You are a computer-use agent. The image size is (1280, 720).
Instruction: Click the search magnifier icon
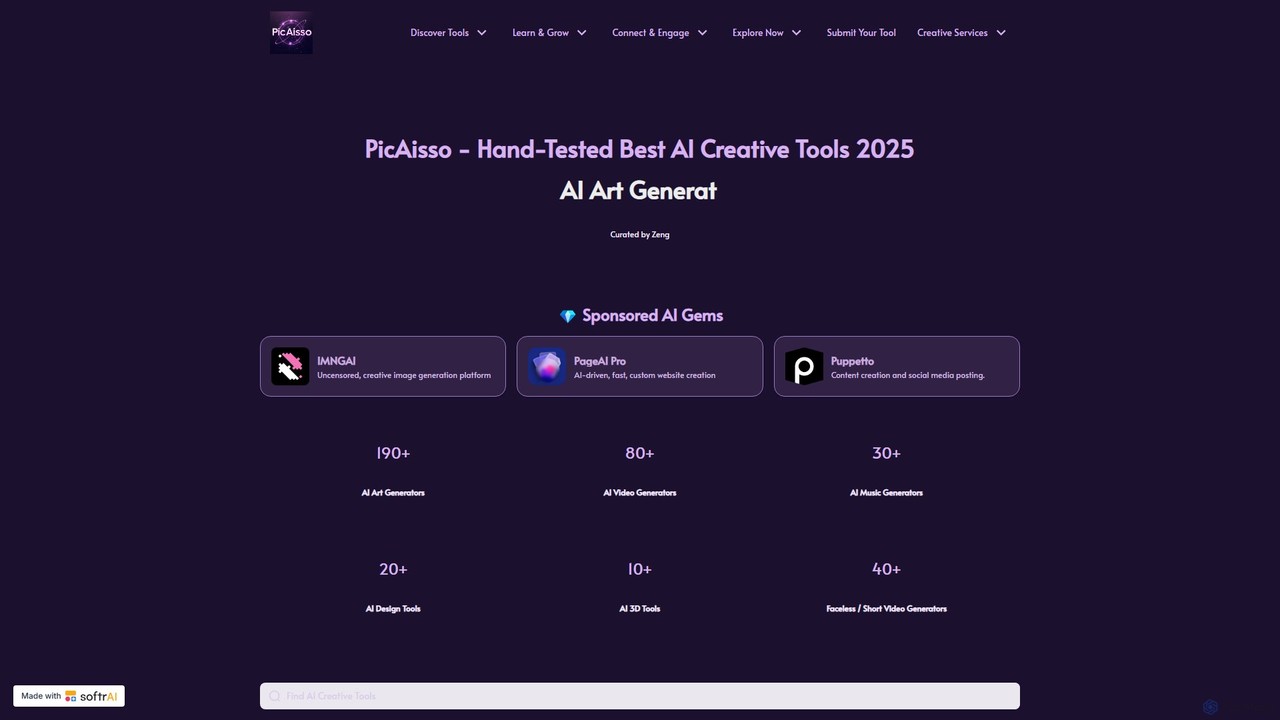pyautogui.click(x=275, y=696)
